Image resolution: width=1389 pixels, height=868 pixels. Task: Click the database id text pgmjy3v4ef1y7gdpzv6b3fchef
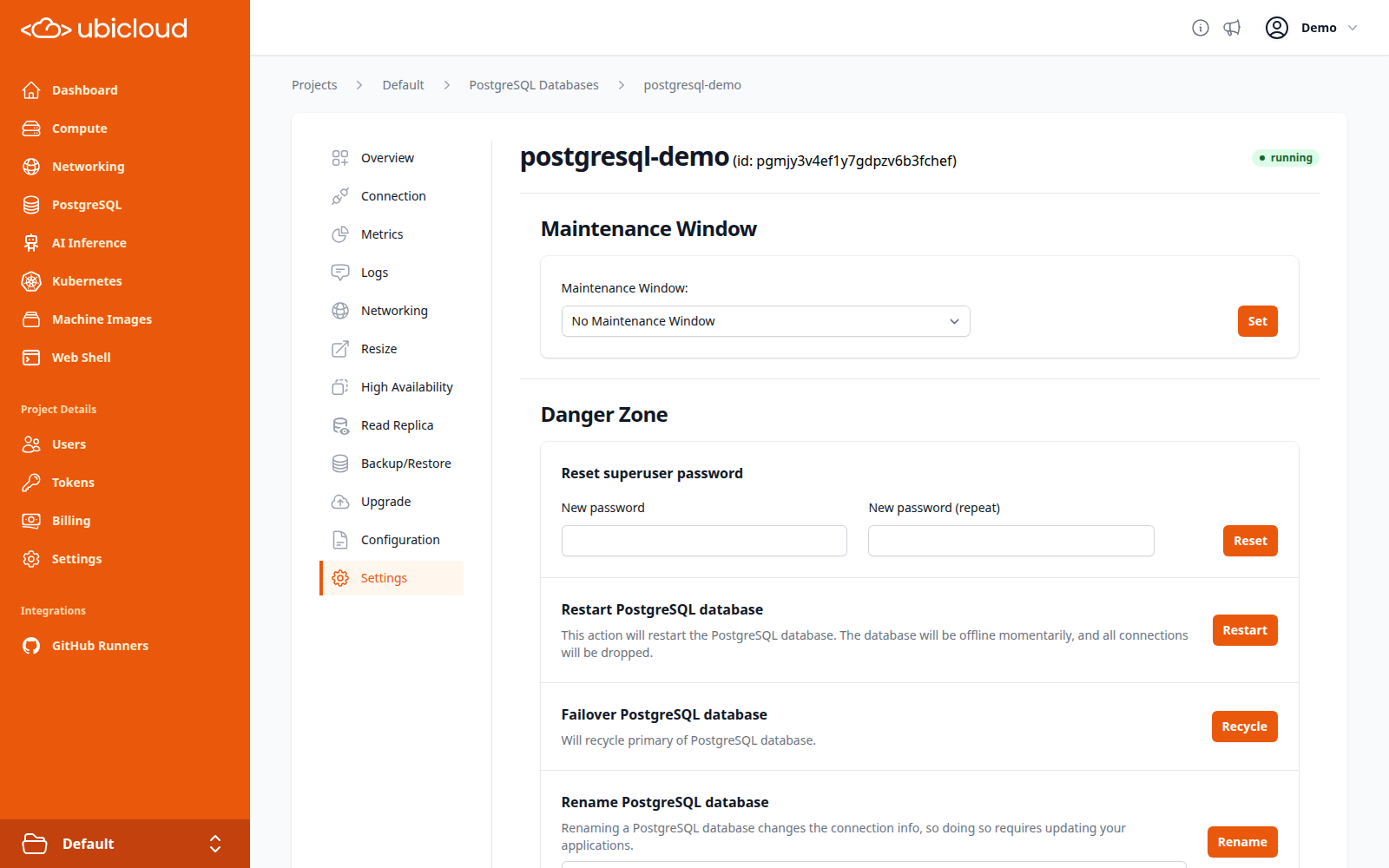855,161
